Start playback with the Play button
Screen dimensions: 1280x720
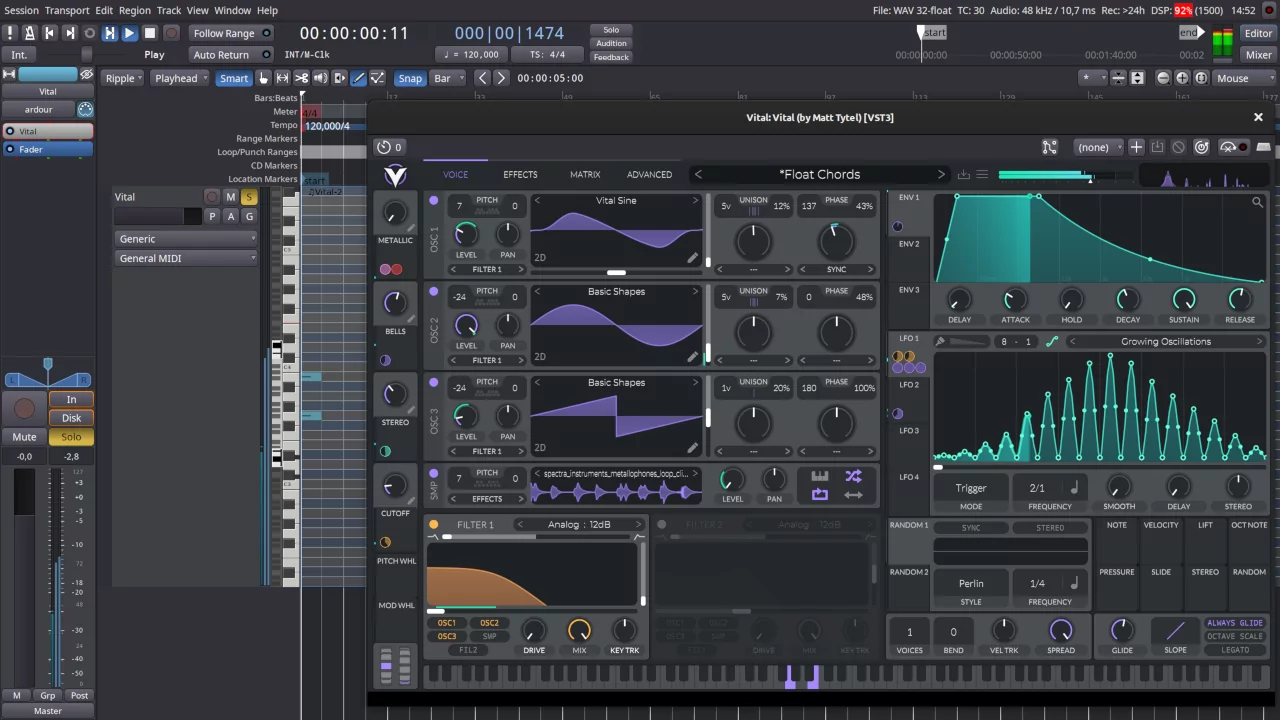[129, 33]
